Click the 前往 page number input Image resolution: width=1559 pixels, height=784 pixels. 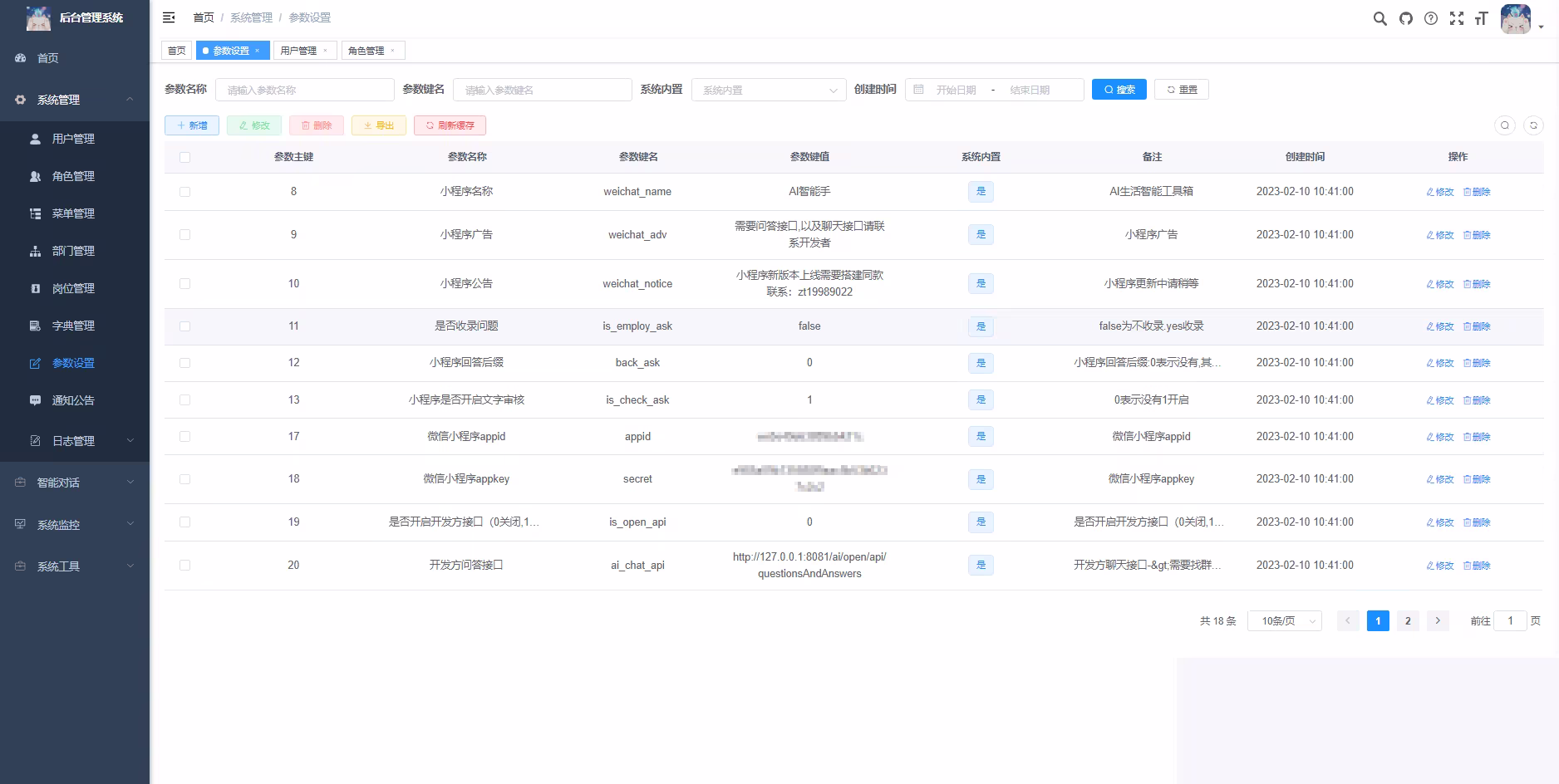[1511, 621]
